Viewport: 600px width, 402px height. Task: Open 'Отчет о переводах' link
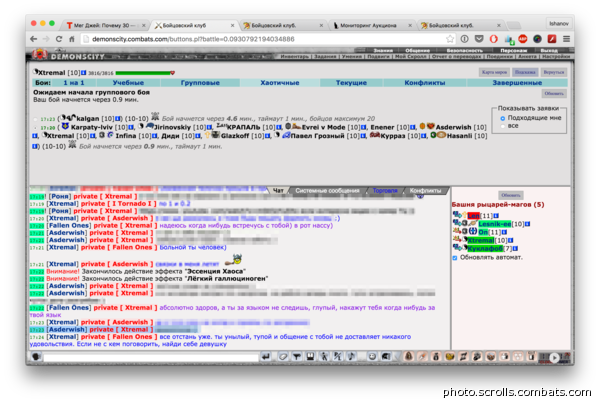coord(457,57)
